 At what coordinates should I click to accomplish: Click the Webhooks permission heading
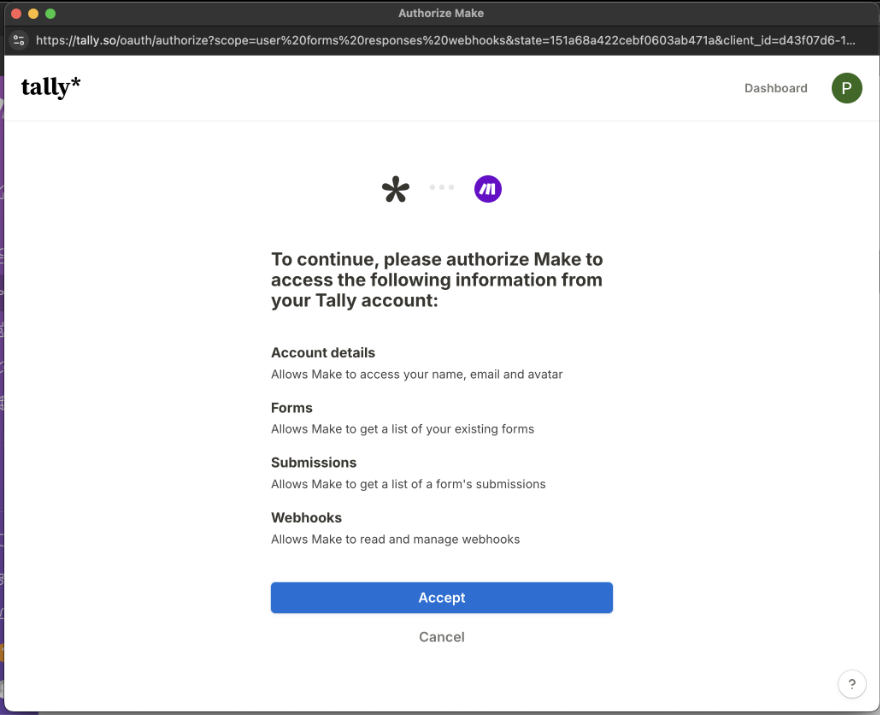click(x=306, y=518)
